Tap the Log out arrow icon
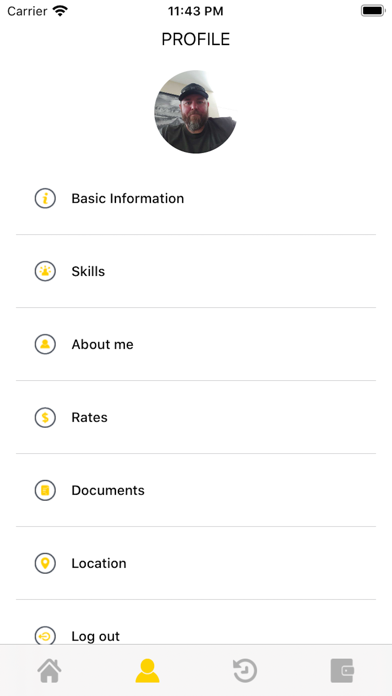 (x=45, y=635)
